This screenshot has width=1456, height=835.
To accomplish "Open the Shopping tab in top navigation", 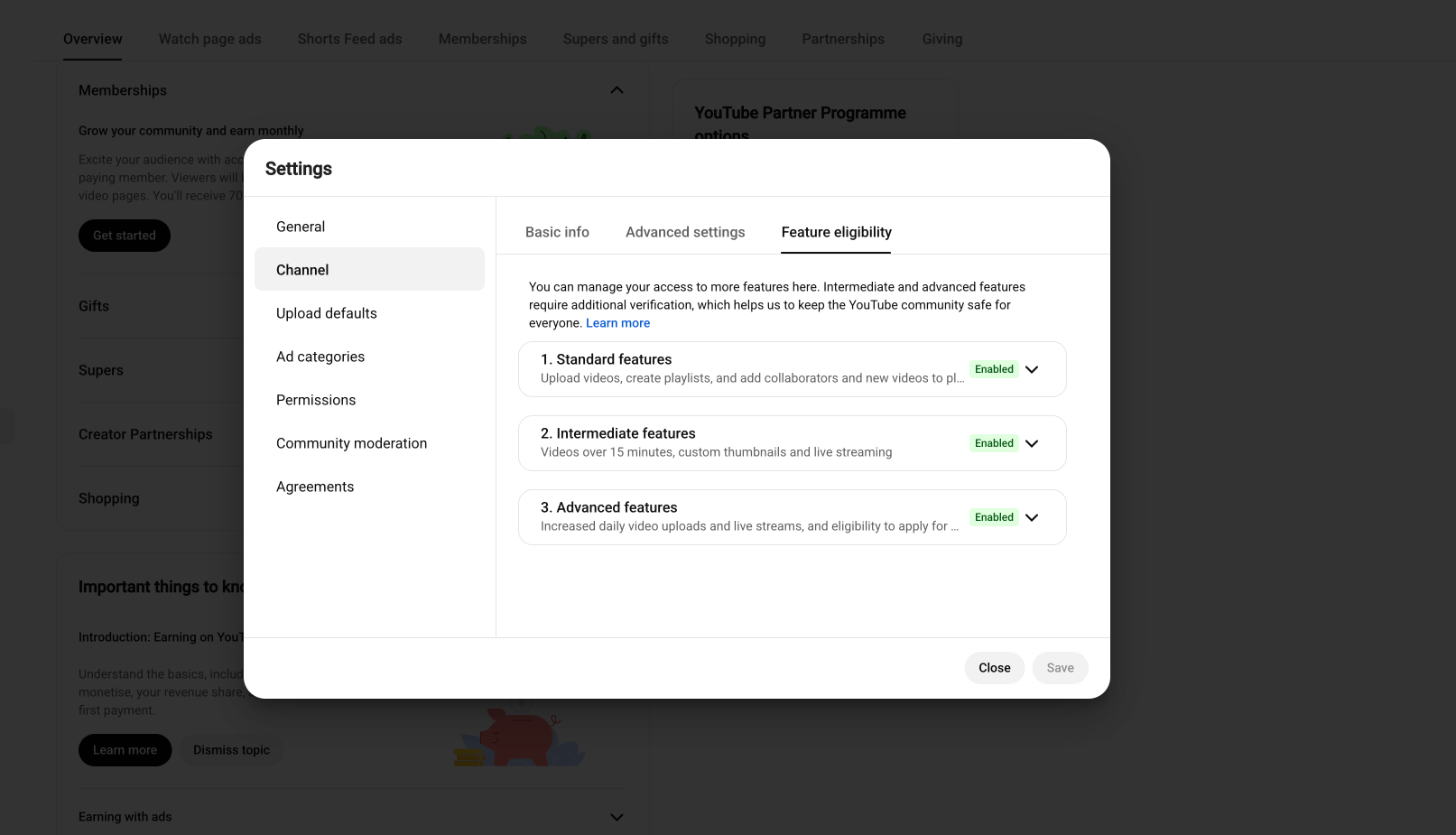I will coord(735,39).
